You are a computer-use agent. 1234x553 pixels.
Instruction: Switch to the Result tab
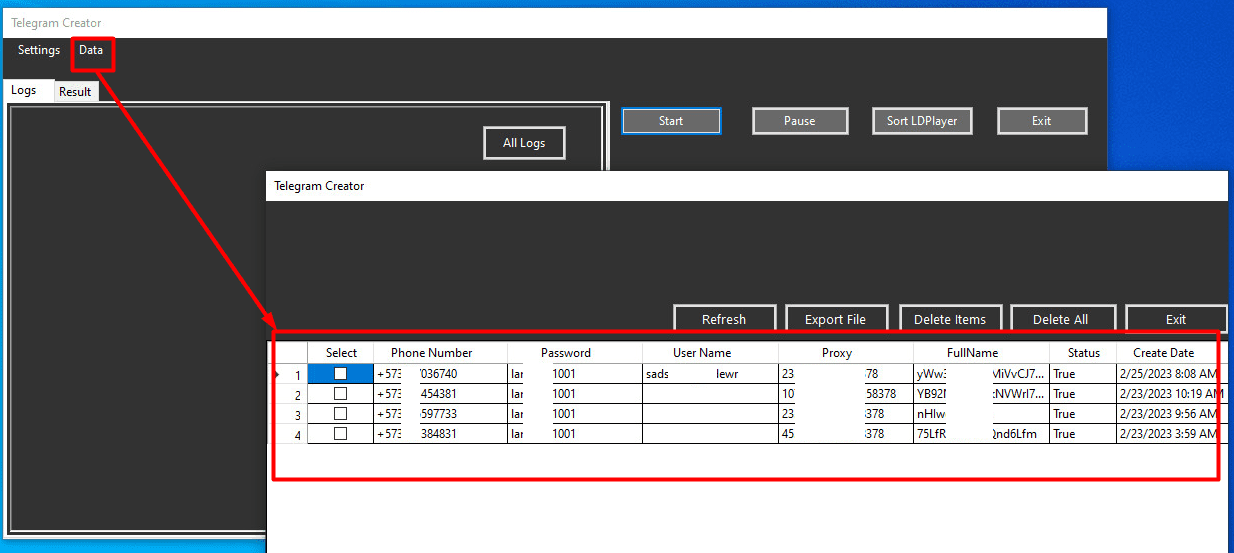(x=75, y=92)
